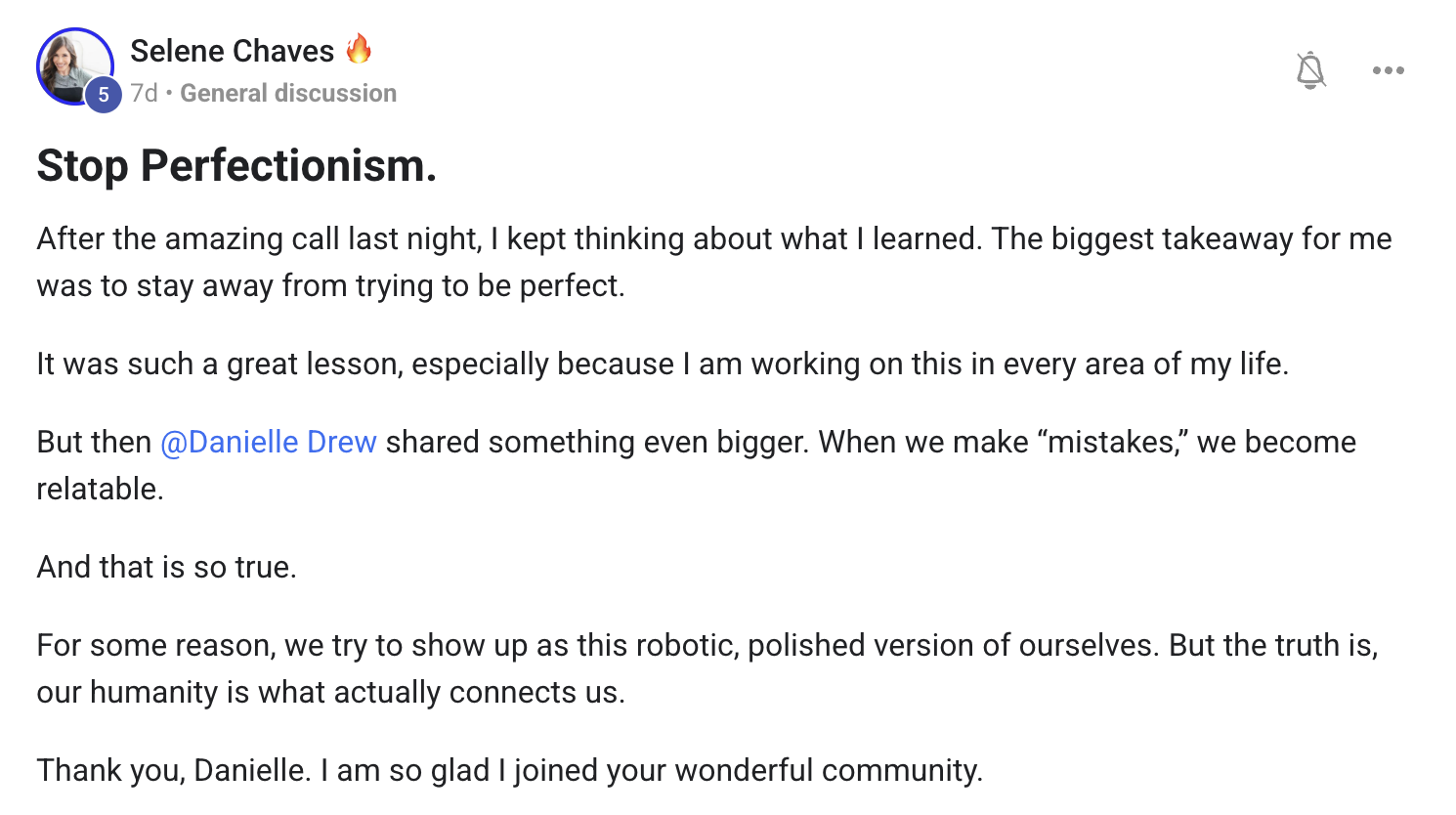The image size is (1456, 815).
Task: Open Selene Chaves author name link
Action: pyautogui.click(x=232, y=51)
